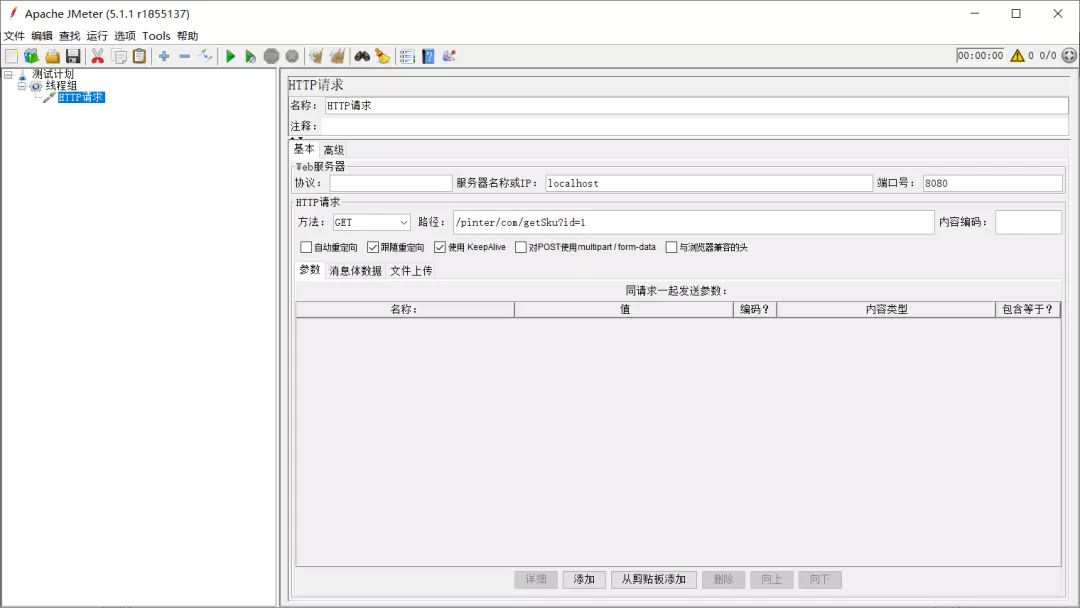Viewport: 1080px width, 608px height.
Task: Click the Cut scissors icon
Action: click(98, 56)
